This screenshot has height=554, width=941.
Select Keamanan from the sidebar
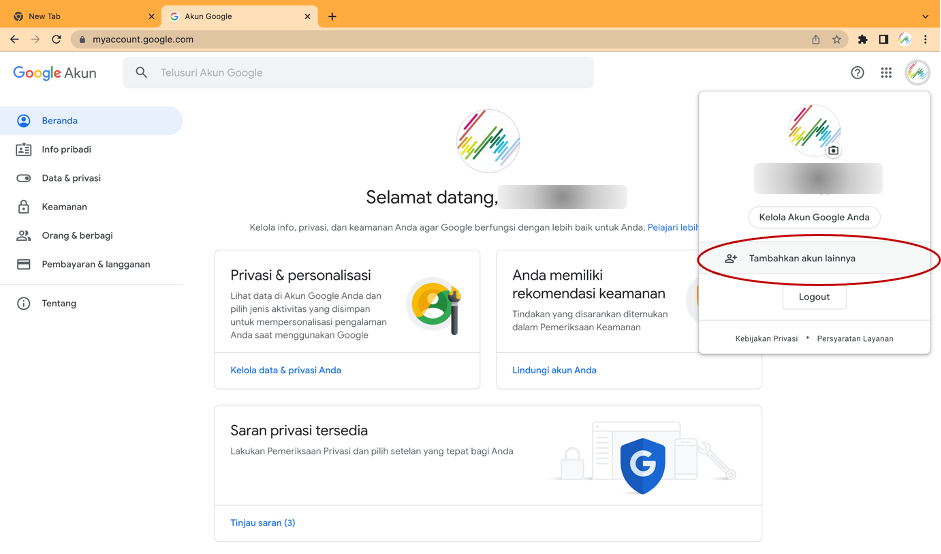coord(64,207)
